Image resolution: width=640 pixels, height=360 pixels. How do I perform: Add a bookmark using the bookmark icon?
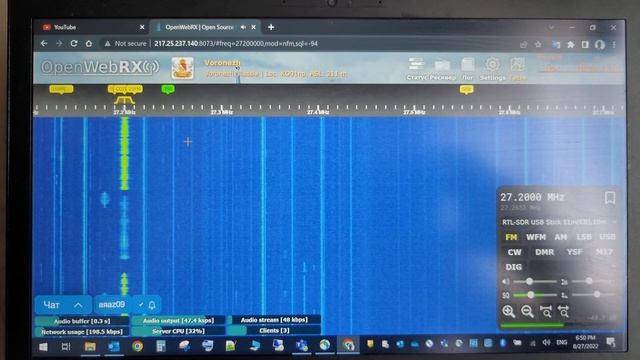[610, 198]
